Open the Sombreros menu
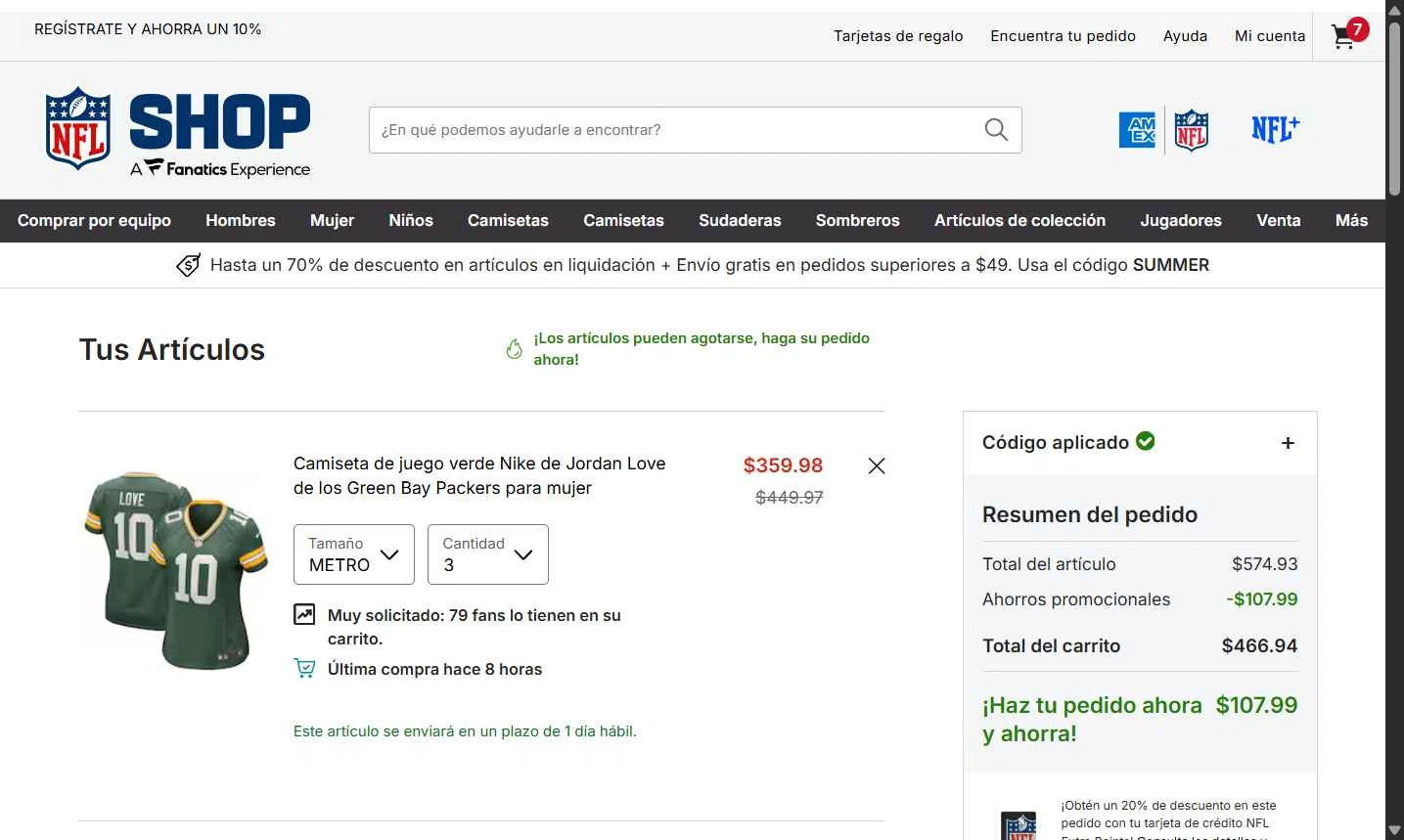 (x=858, y=221)
